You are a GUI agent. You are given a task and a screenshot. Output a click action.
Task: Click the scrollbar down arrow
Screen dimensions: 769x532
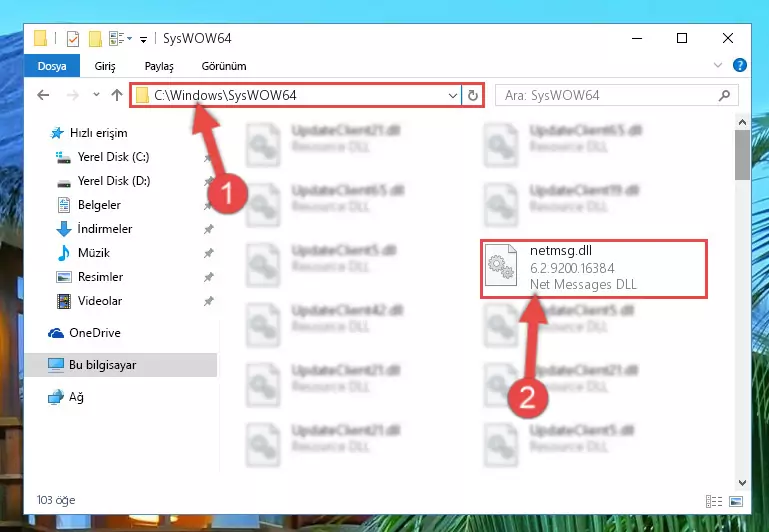(x=742, y=483)
